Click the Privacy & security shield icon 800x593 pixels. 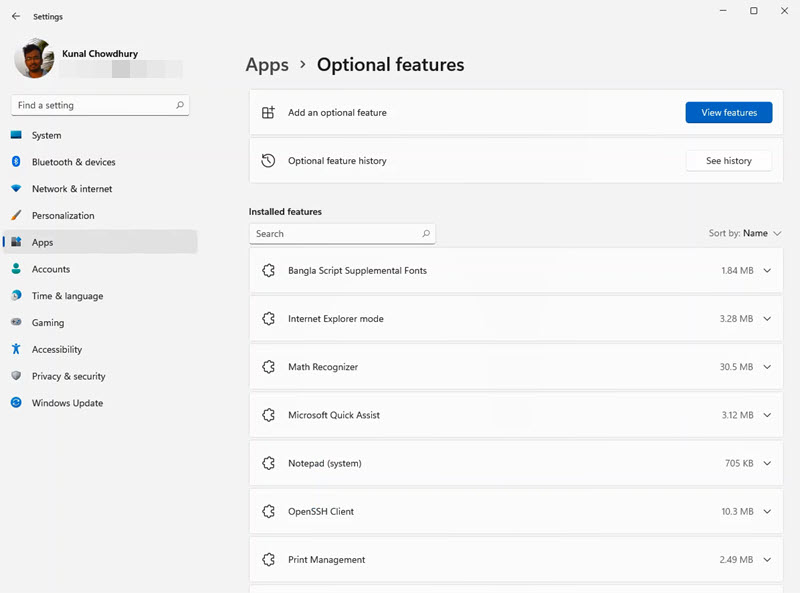point(16,376)
